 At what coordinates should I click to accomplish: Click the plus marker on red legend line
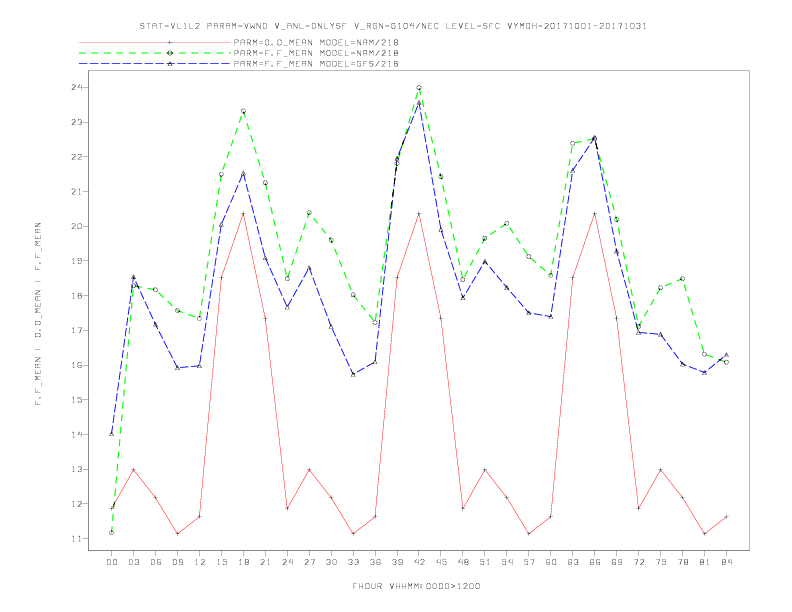(x=170, y=42)
